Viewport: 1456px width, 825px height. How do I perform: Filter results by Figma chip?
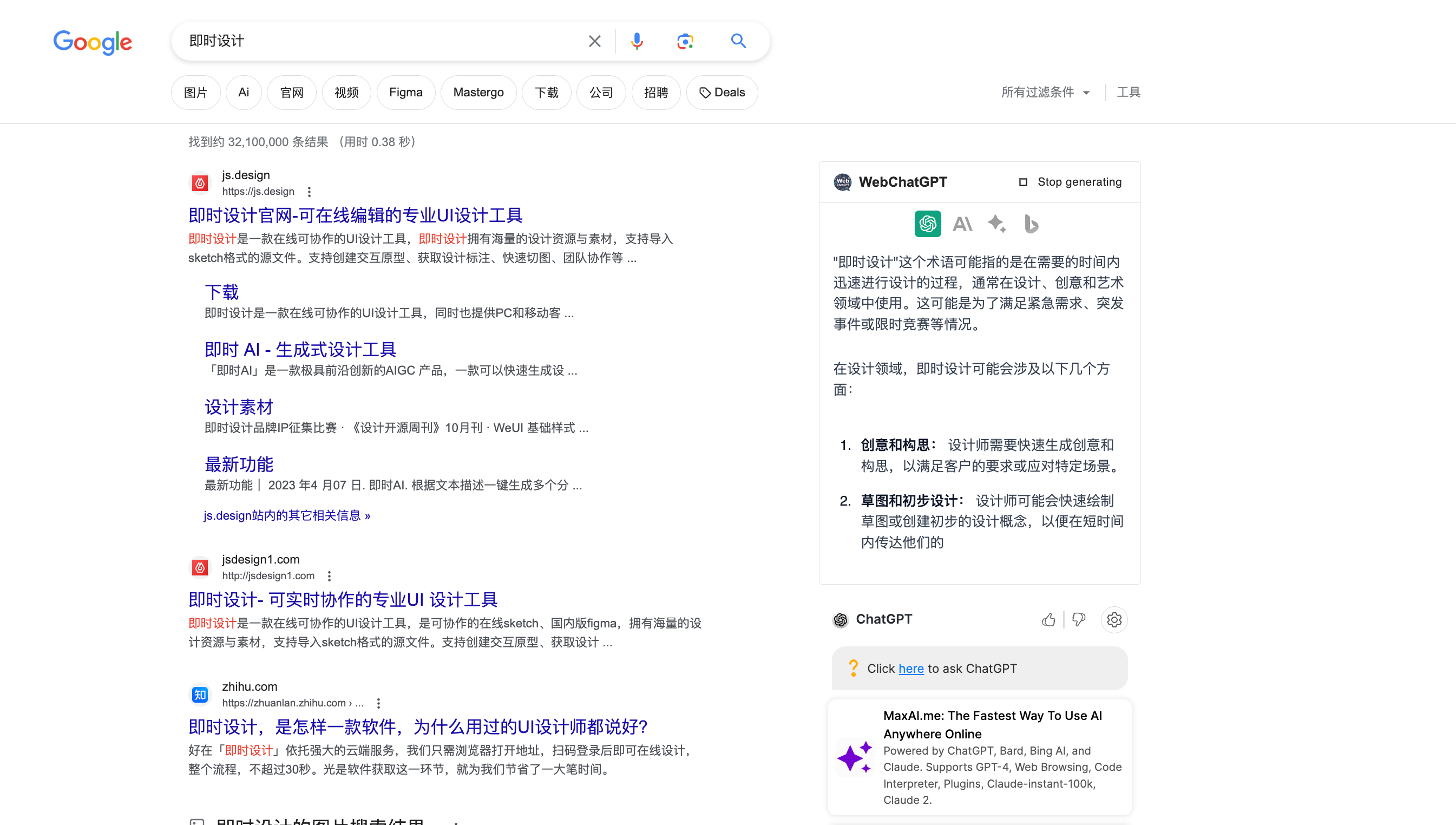click(x=405, y=93)
